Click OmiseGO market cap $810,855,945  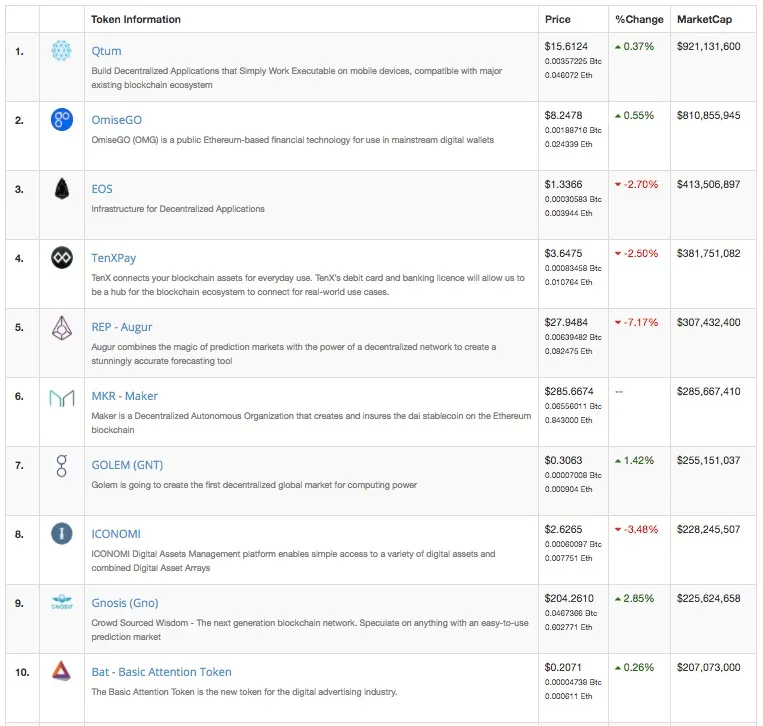point(708,115)
